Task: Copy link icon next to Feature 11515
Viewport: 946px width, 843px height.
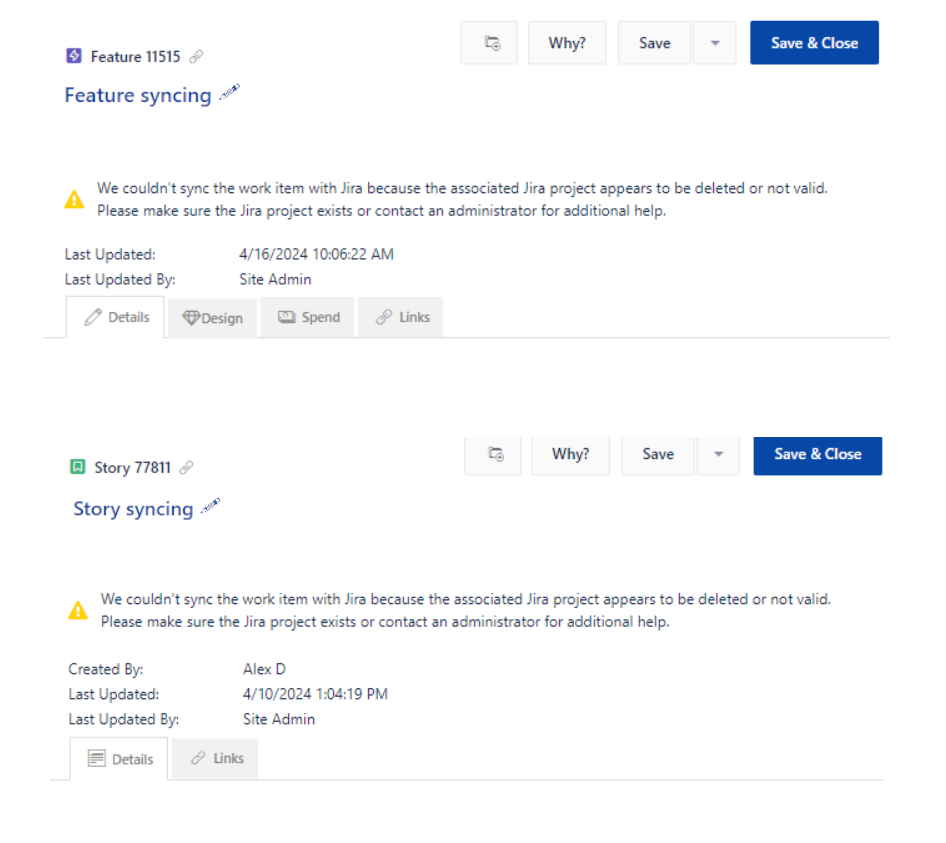Action: [x=196, y=57]
